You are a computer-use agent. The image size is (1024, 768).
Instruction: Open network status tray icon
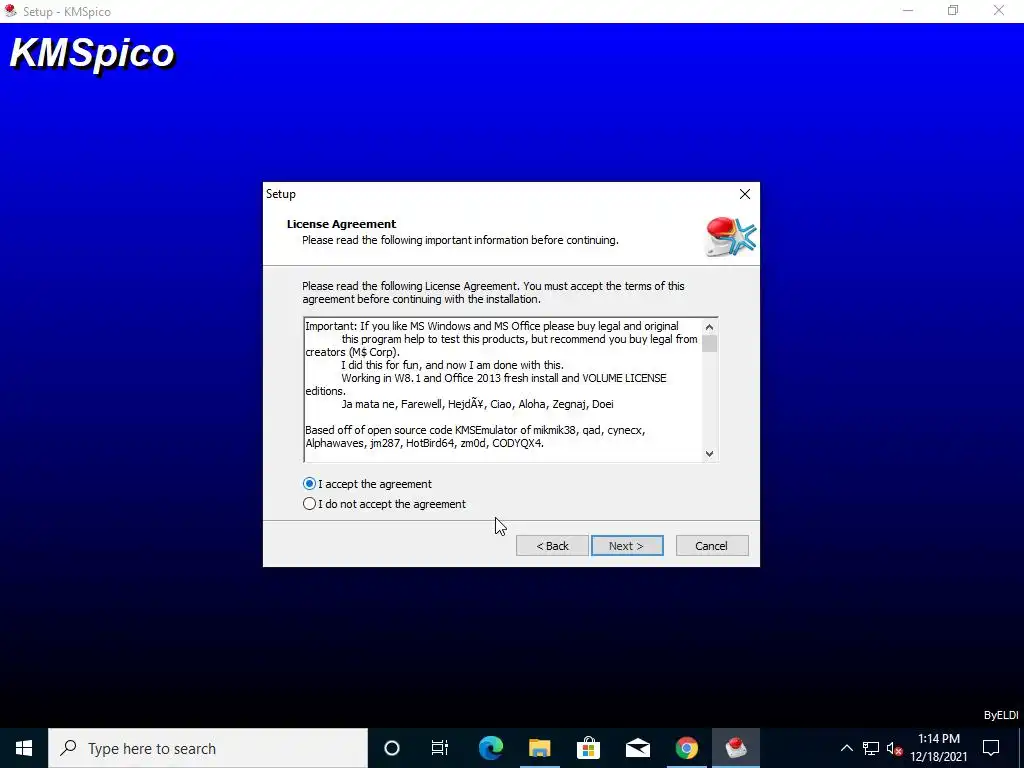pyautogui.click(x=871, y=748)
